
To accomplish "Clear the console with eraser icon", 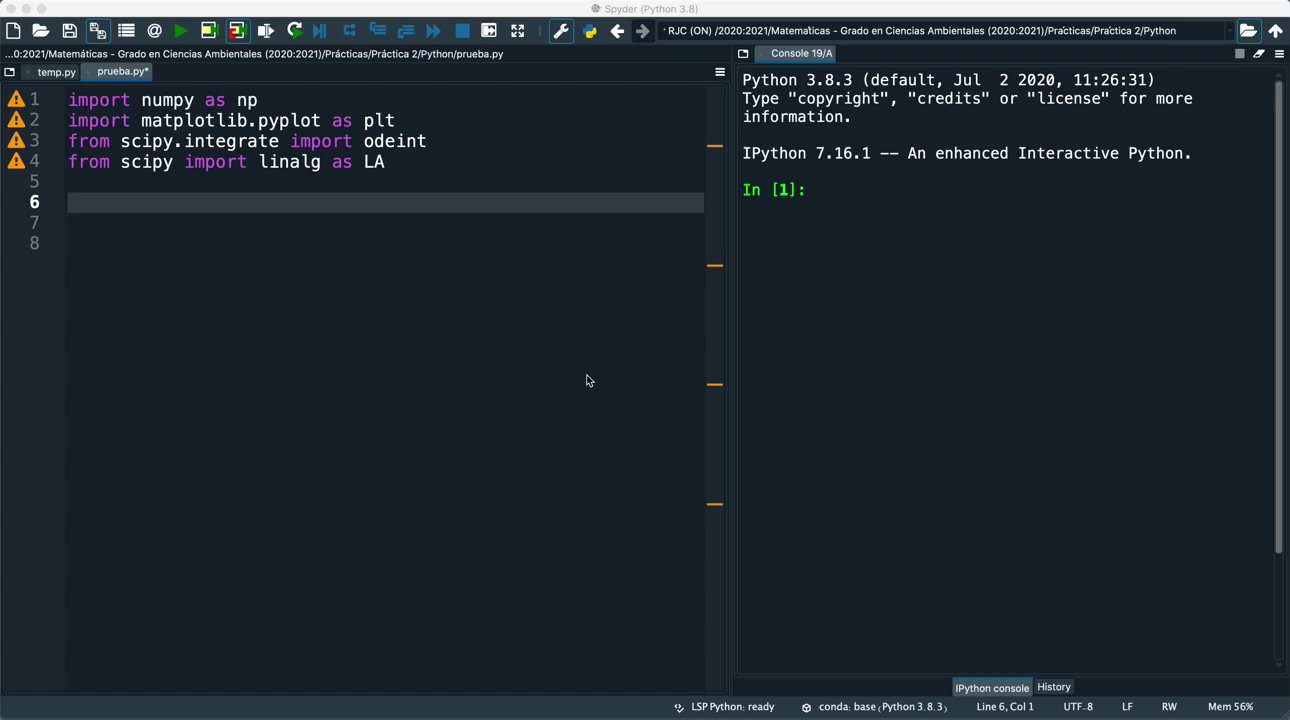I will pyautogui.click(x=1259, y=54).
